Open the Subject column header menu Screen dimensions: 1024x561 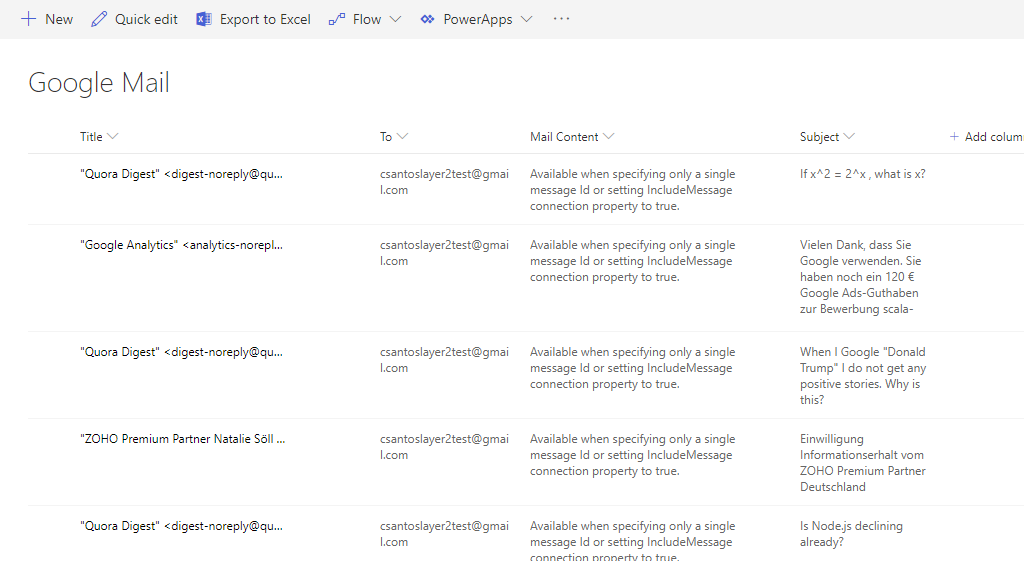[x=849, y=137]
